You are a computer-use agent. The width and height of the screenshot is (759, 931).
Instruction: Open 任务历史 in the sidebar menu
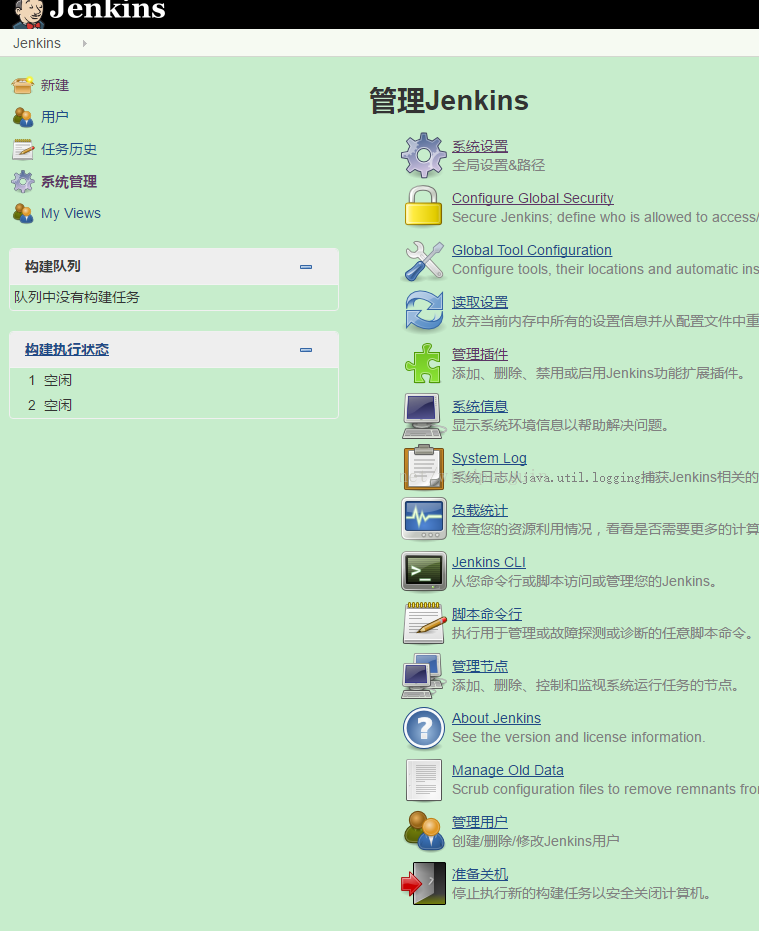[x=69, y=149]
